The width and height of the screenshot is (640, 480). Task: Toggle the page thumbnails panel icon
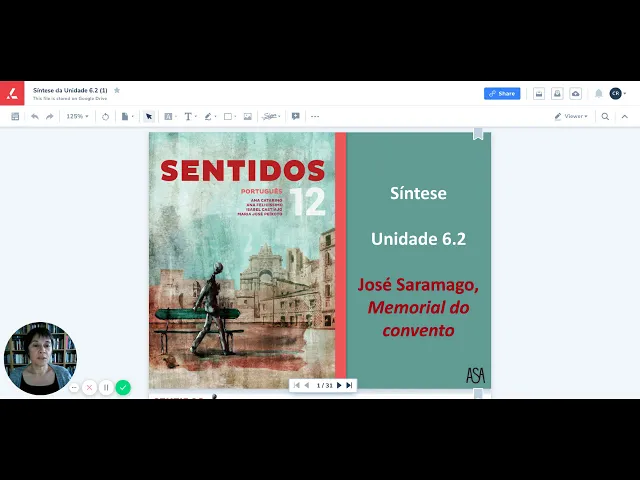pyautogui.click(x=15, y=116)
